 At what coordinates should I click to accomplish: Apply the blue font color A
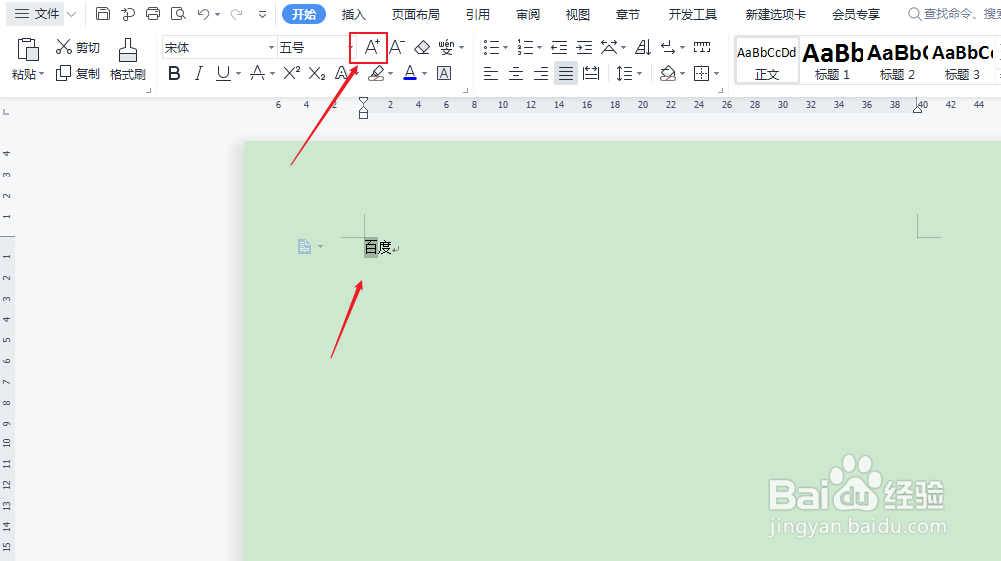tap(410, 73)
